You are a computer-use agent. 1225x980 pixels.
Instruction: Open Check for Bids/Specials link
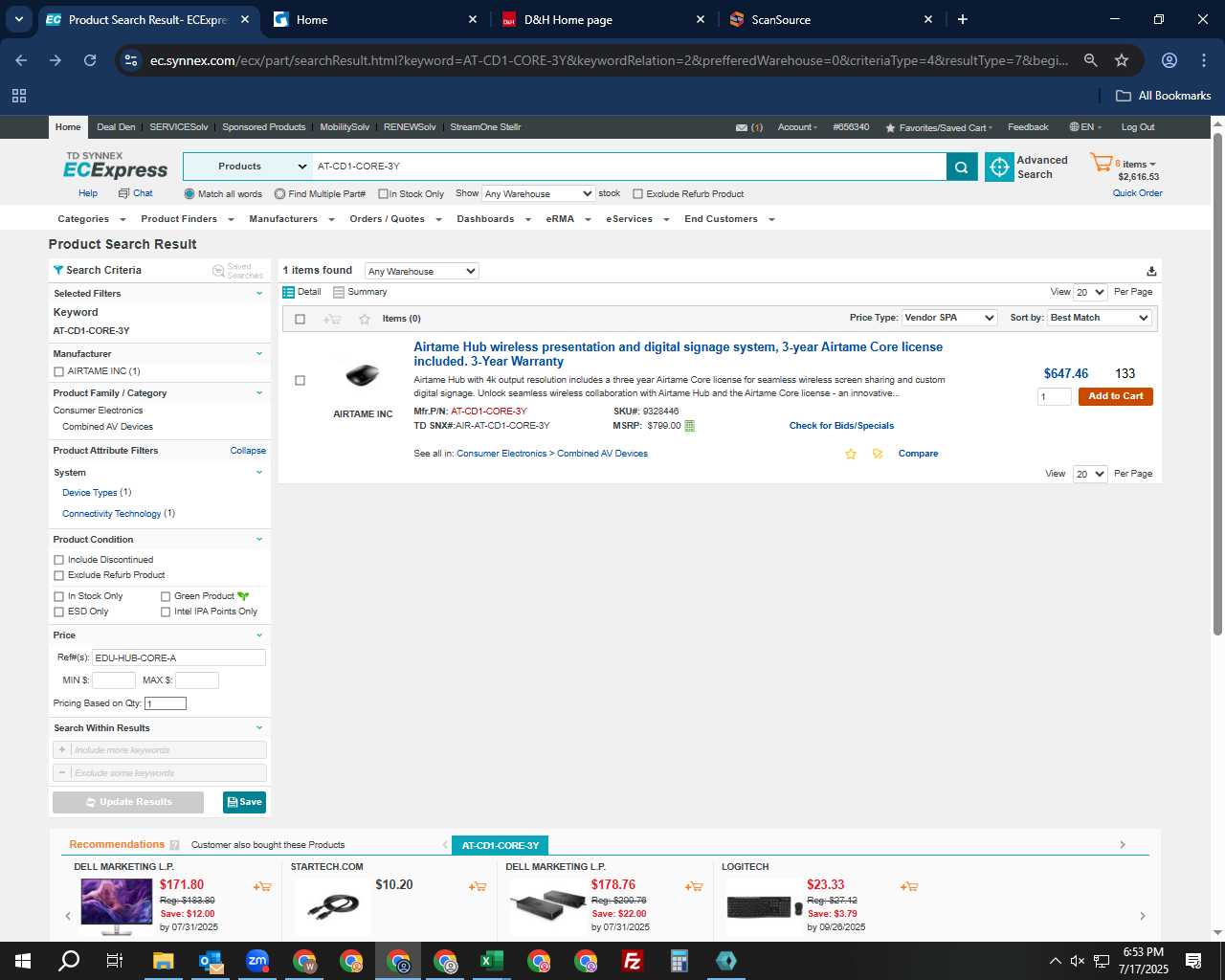coord(841,426)
